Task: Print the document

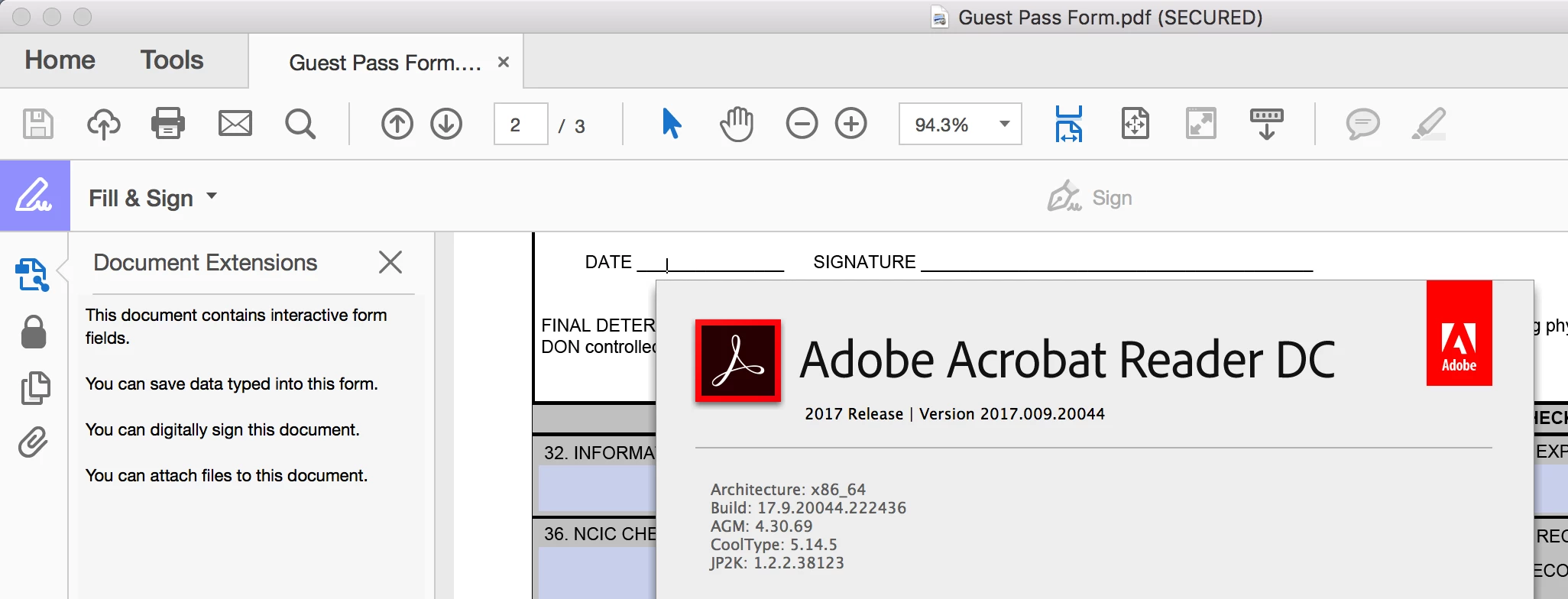Action: coord(168,123)
